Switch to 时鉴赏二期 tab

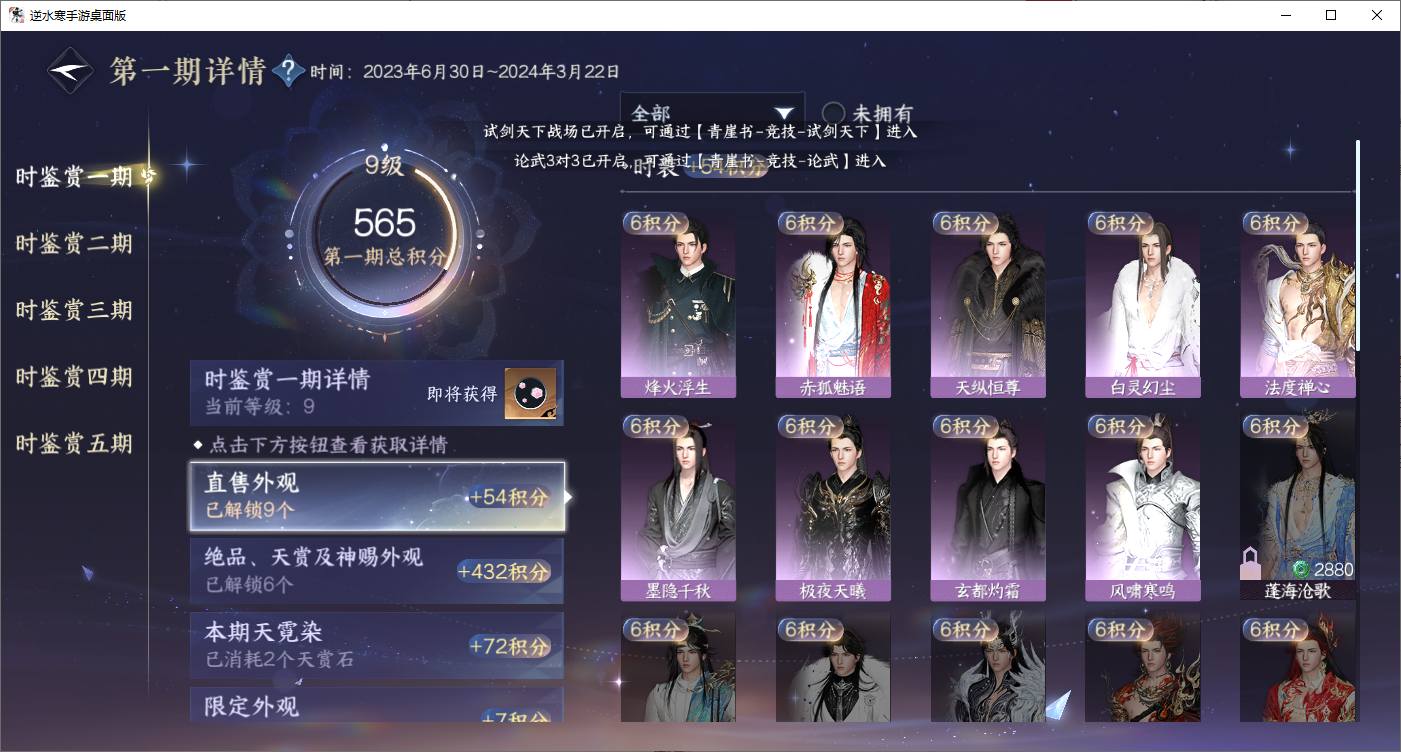click(74, 244)
